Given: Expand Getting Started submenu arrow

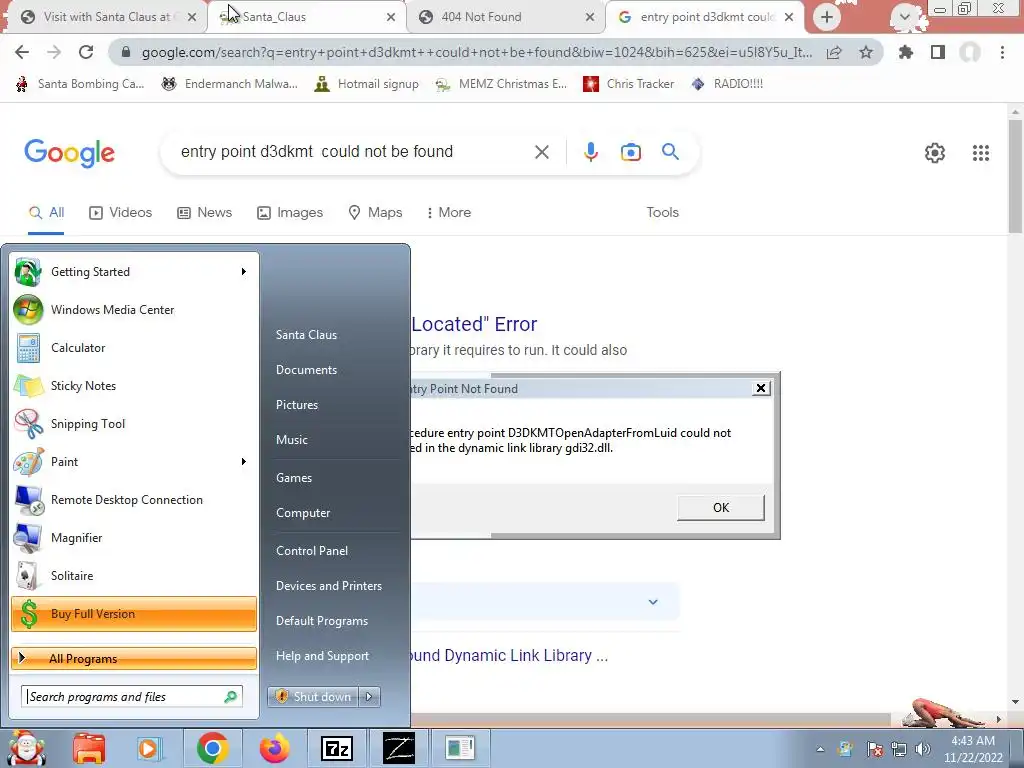Looking at the screenshot, I should pyautogui.click(x=244, y=272).
